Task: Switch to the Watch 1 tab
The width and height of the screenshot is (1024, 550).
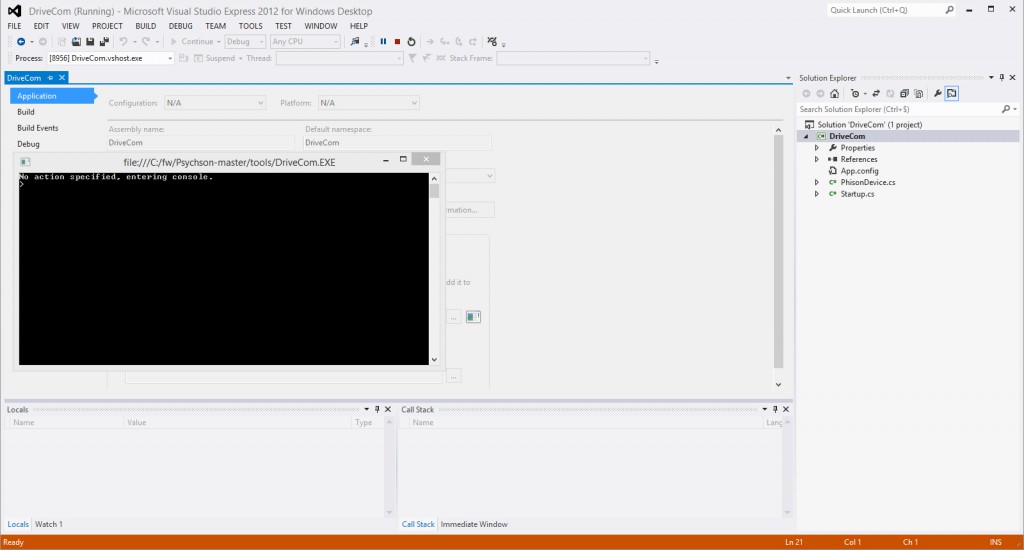Action: coord(49,525)
